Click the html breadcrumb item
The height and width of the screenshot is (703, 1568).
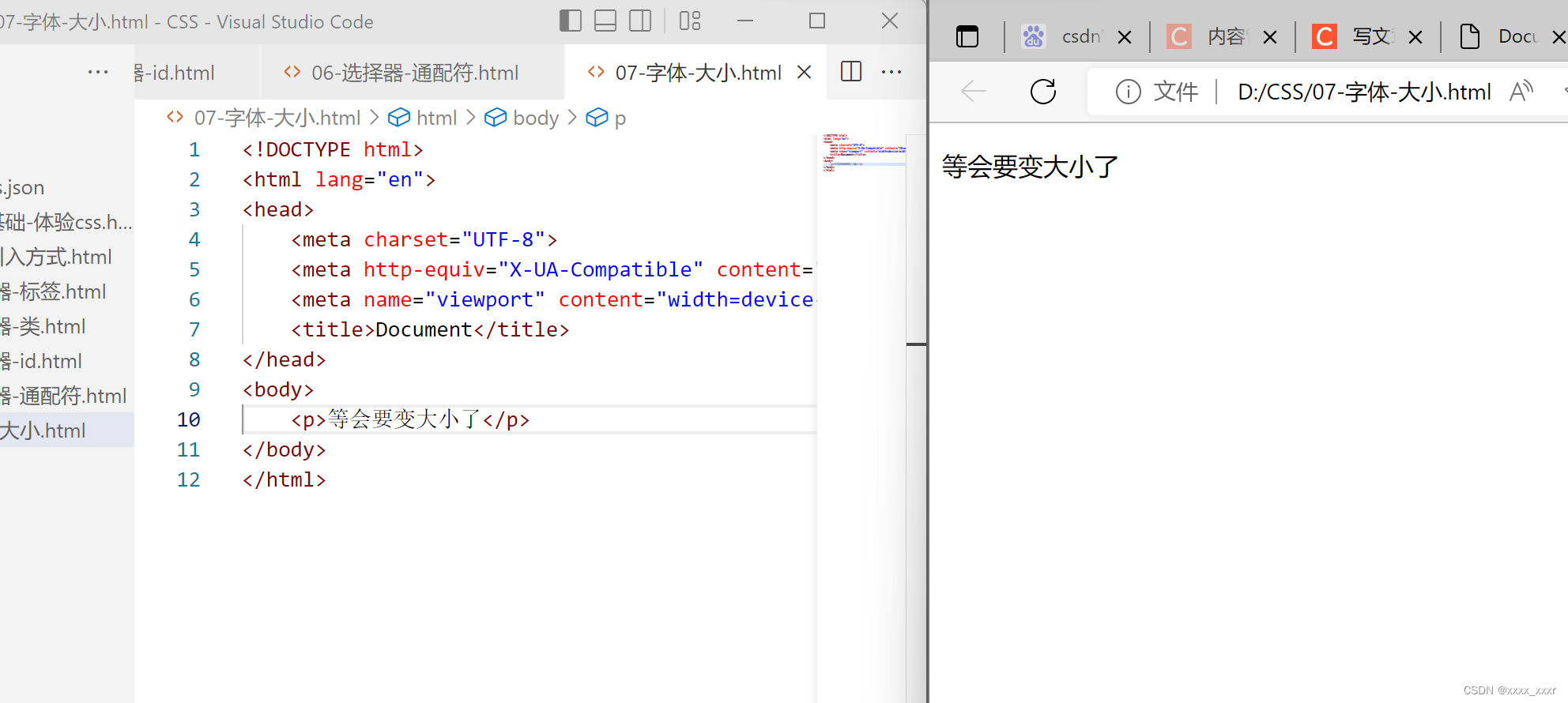click(x=423, y=118)
